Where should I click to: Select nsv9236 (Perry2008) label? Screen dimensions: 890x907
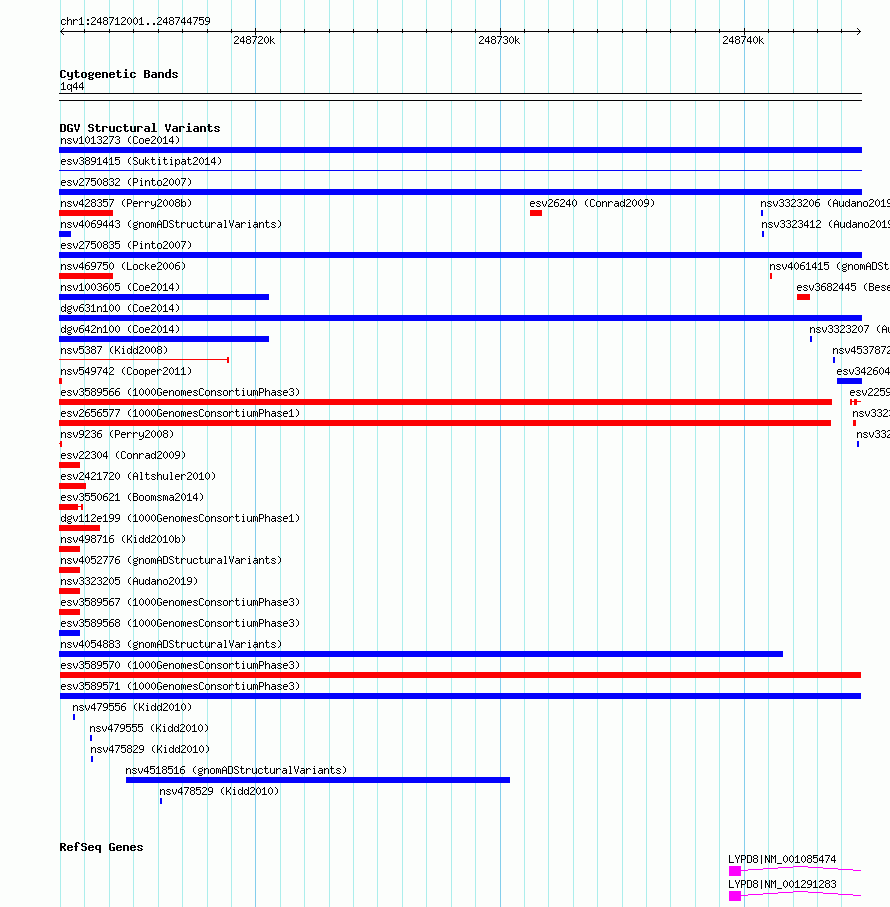[117, 434]
